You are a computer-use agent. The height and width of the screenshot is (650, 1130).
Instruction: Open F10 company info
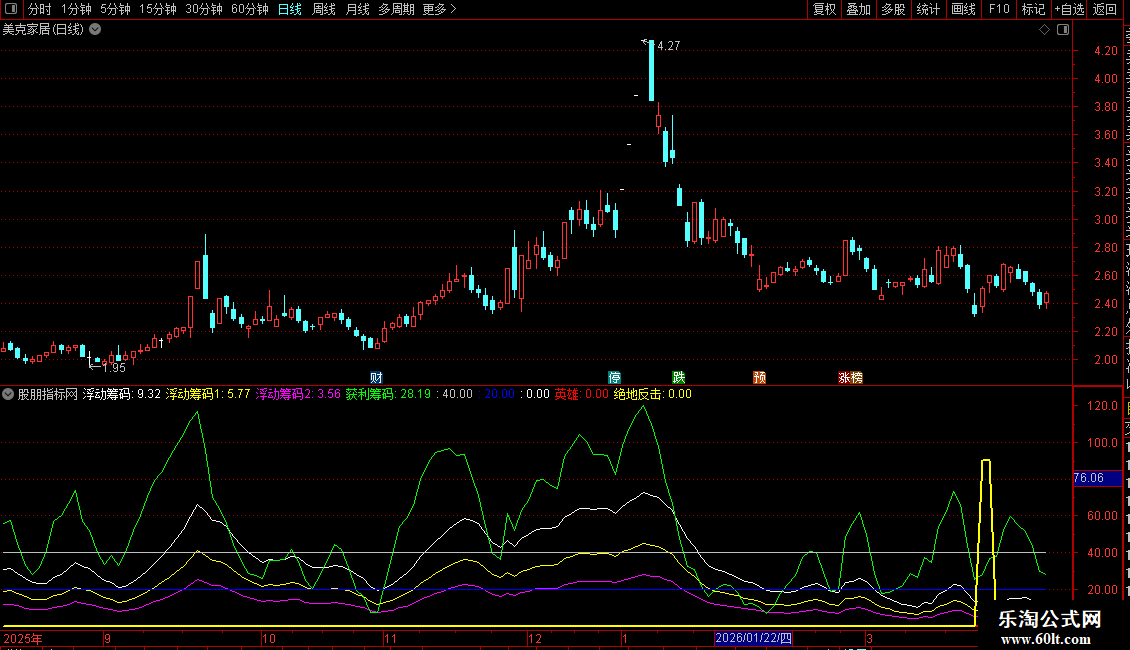999,9
